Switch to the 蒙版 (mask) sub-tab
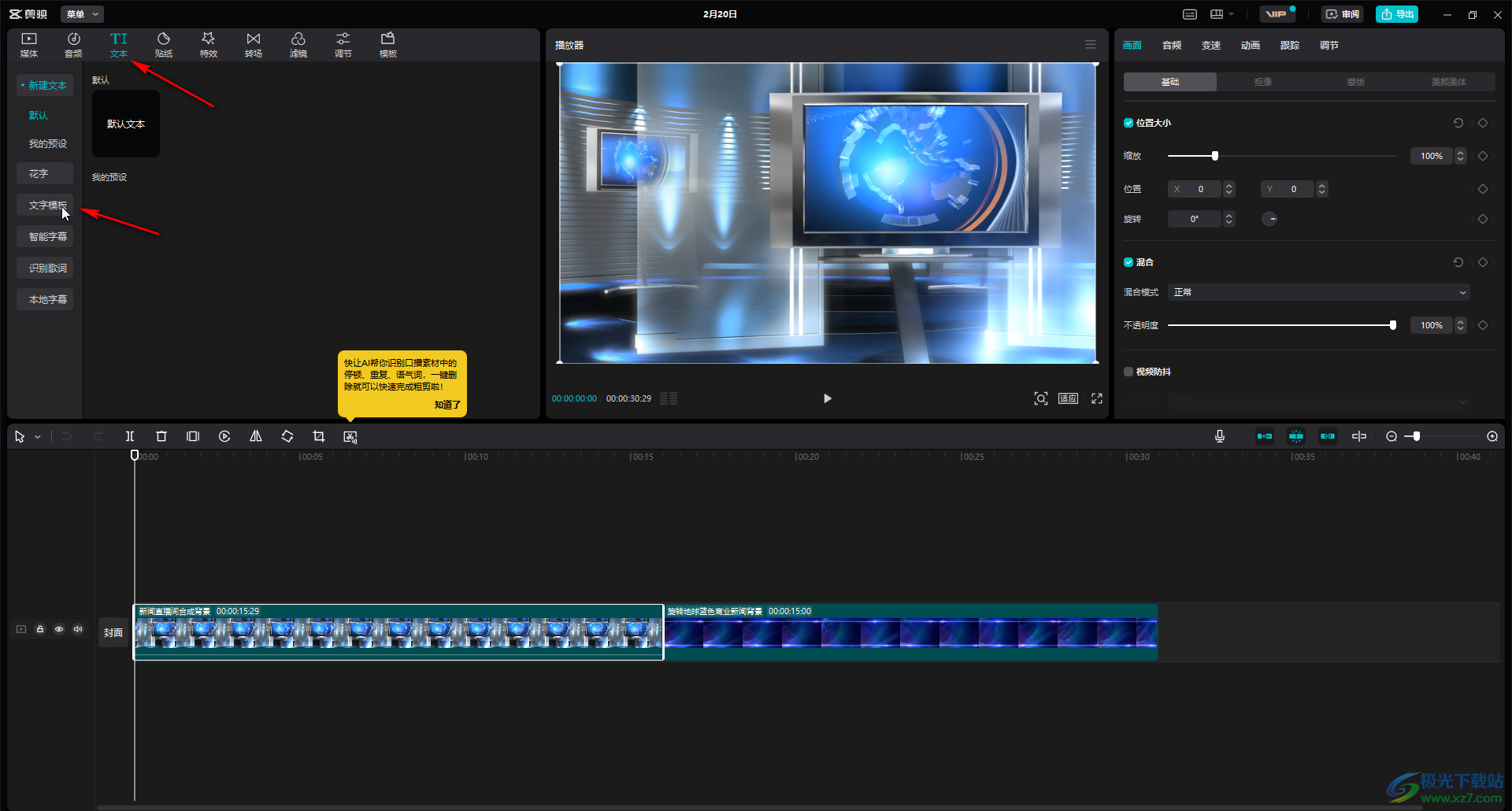This screenshot has width=1512, height=811. tap(1356, 82)
